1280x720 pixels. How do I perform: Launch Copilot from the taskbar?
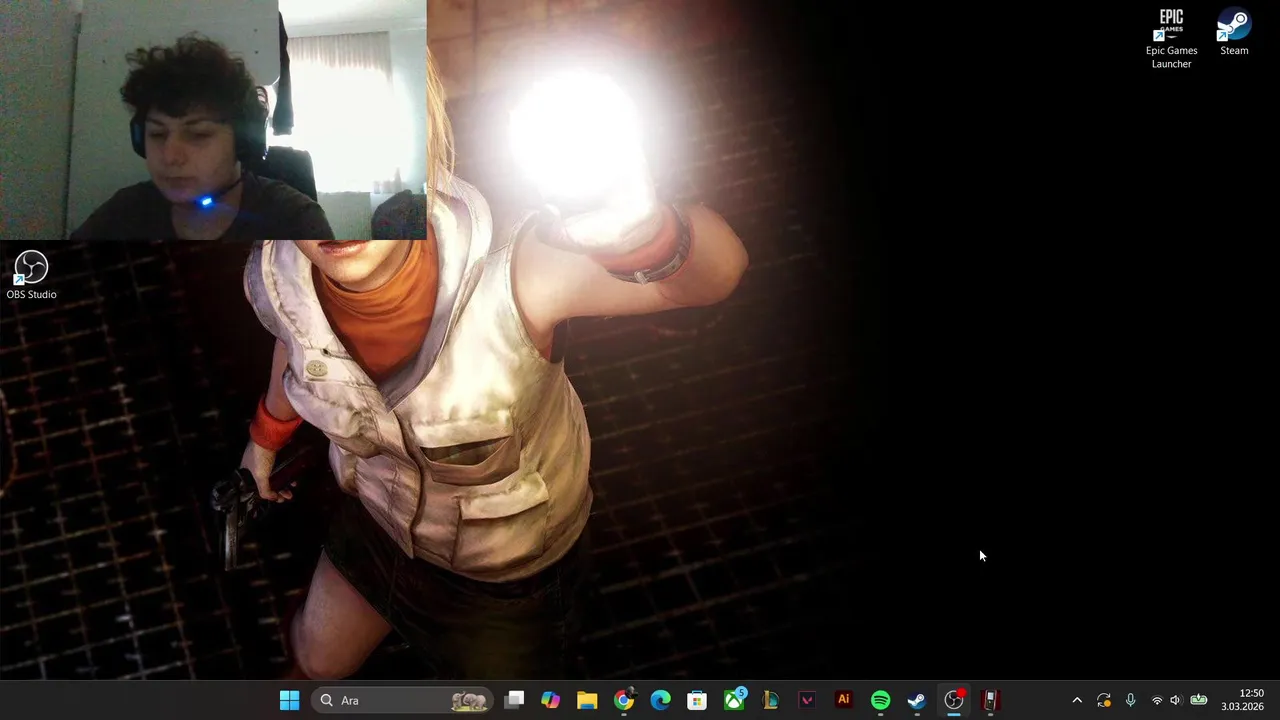pos(550,700)
